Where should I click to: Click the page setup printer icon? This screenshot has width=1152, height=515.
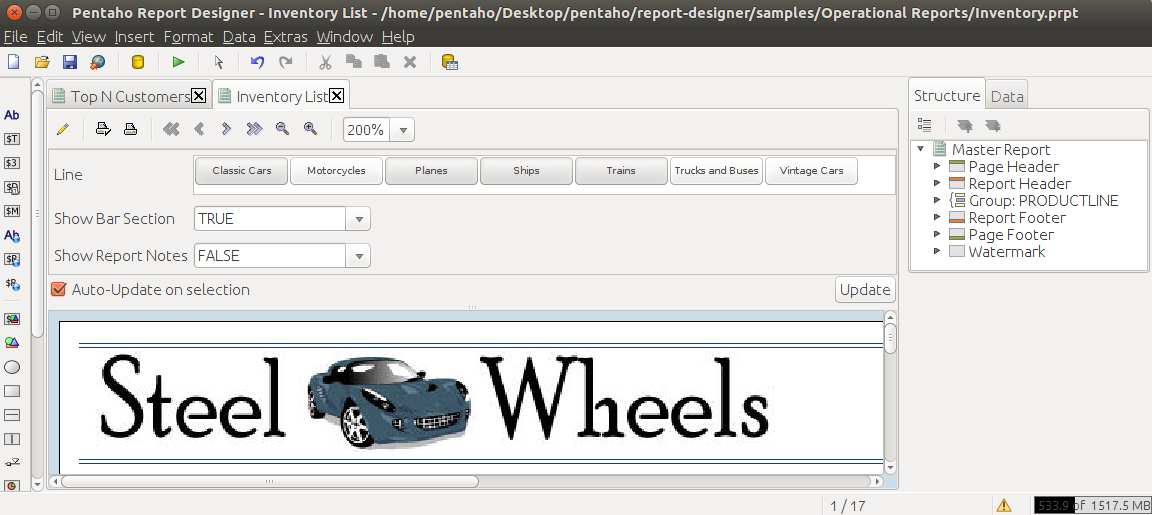pos(103,129)
